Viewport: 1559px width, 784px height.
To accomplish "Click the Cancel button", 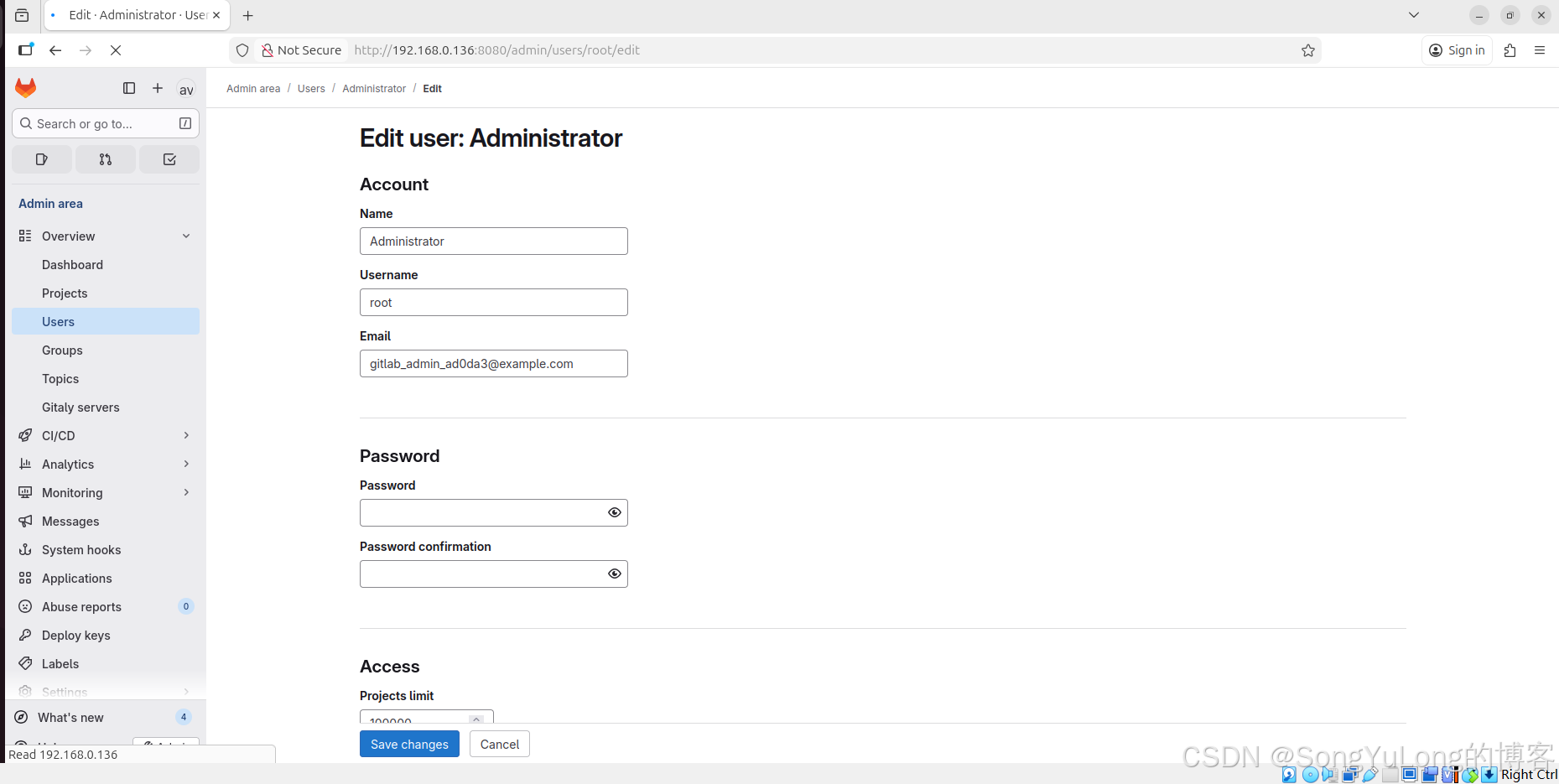I will (x=500, y=744).
